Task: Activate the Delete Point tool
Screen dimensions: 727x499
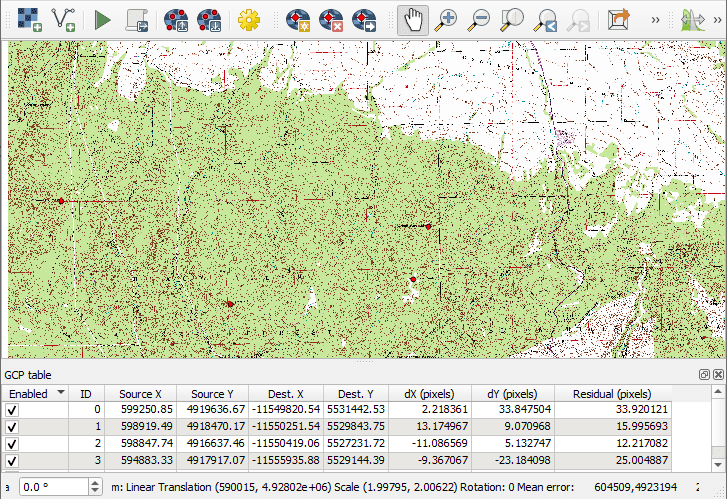Action: click(x=331, y=19)
